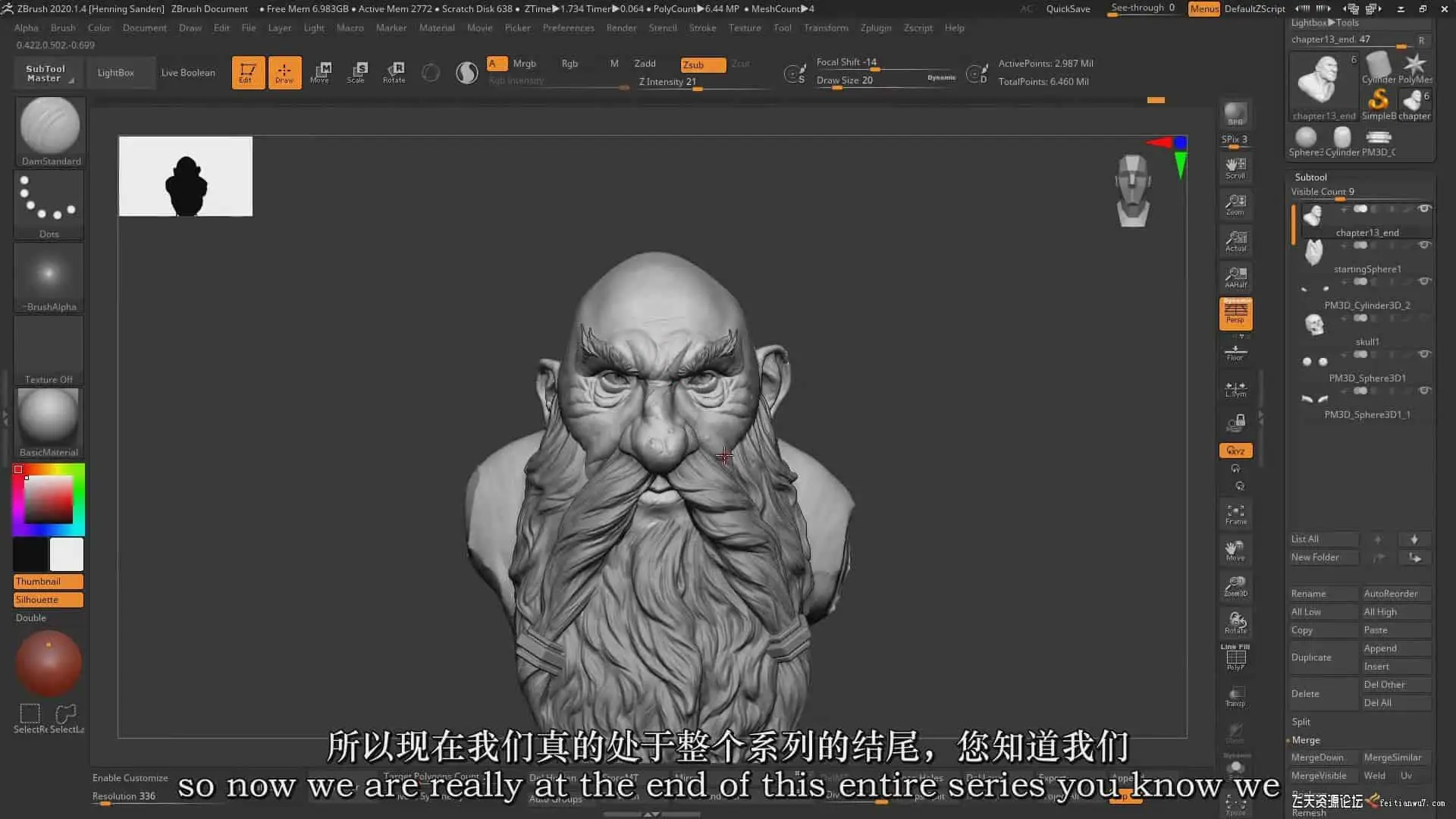Click the Floor grid icon

pos(1235,353)
